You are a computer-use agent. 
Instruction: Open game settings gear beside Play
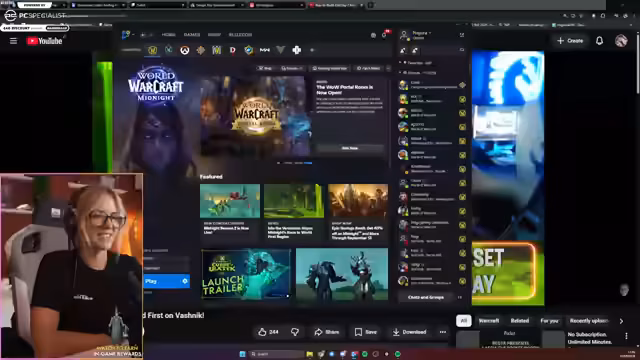(x=185, y=281)
